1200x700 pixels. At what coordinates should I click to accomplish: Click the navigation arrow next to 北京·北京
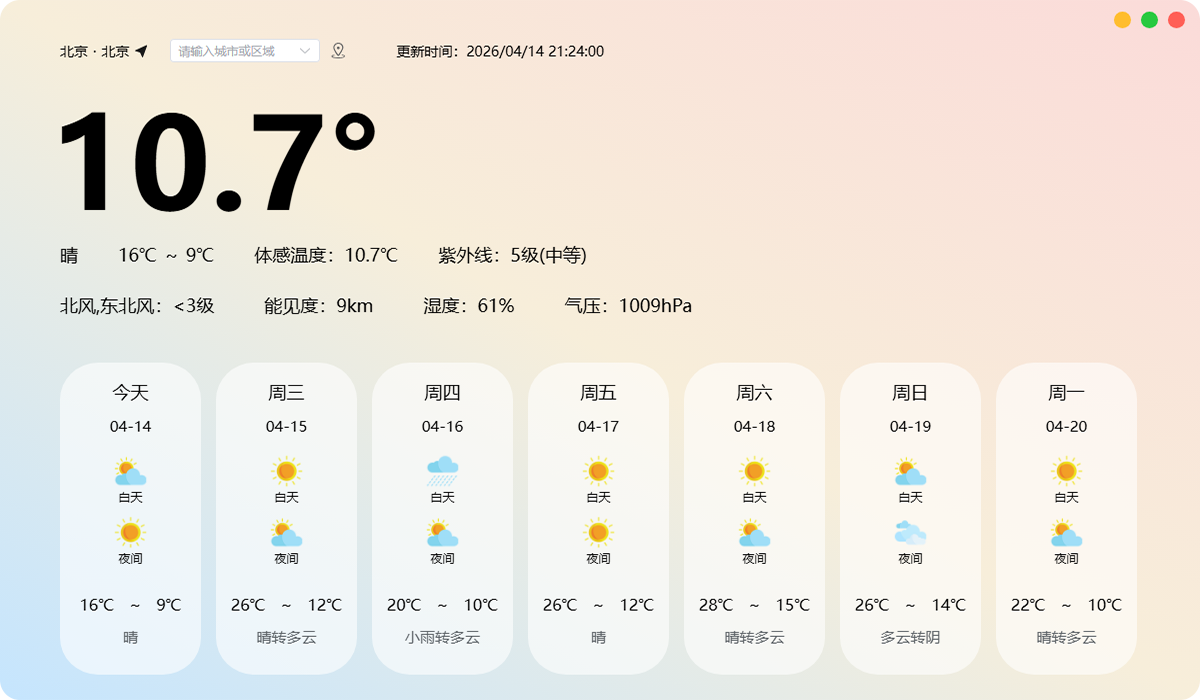[x=141, y=49]
